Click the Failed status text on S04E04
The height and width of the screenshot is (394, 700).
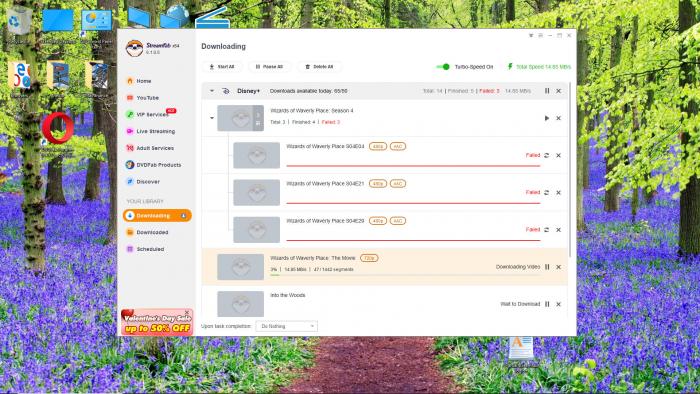click(533, 155)
